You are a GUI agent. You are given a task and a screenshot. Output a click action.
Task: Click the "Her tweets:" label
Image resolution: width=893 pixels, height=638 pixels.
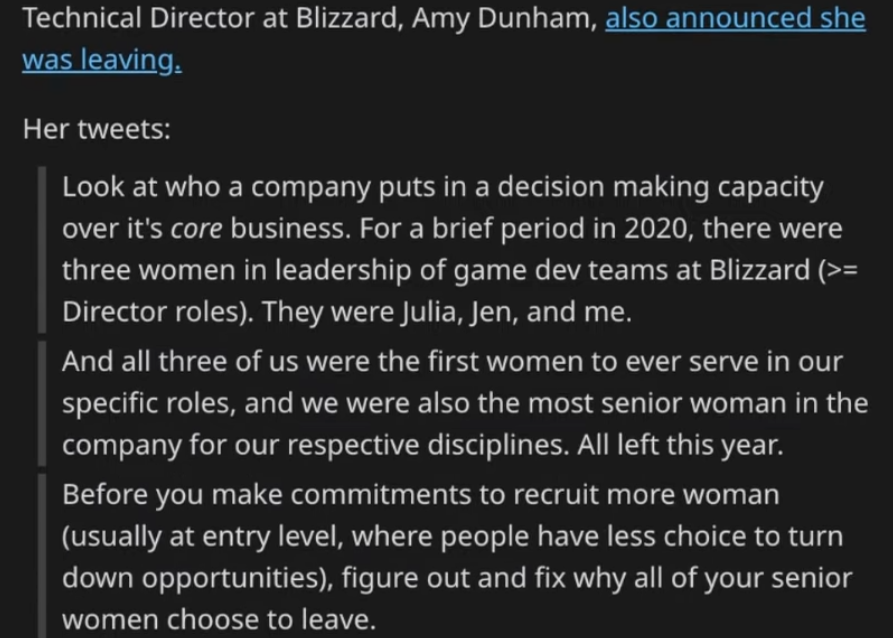coord(97,129)
